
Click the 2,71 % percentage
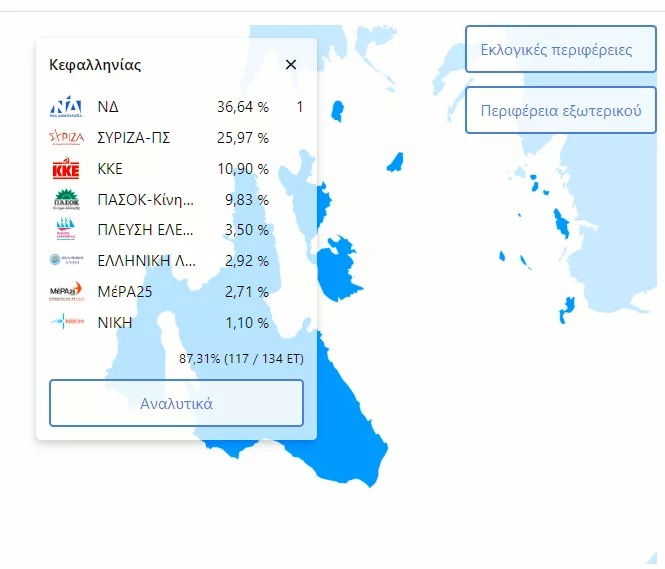pyautogui.click(x=247, y=292)
